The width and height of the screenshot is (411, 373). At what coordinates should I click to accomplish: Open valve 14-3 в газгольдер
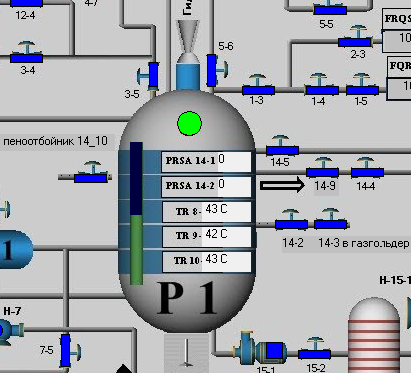(331, 219)
